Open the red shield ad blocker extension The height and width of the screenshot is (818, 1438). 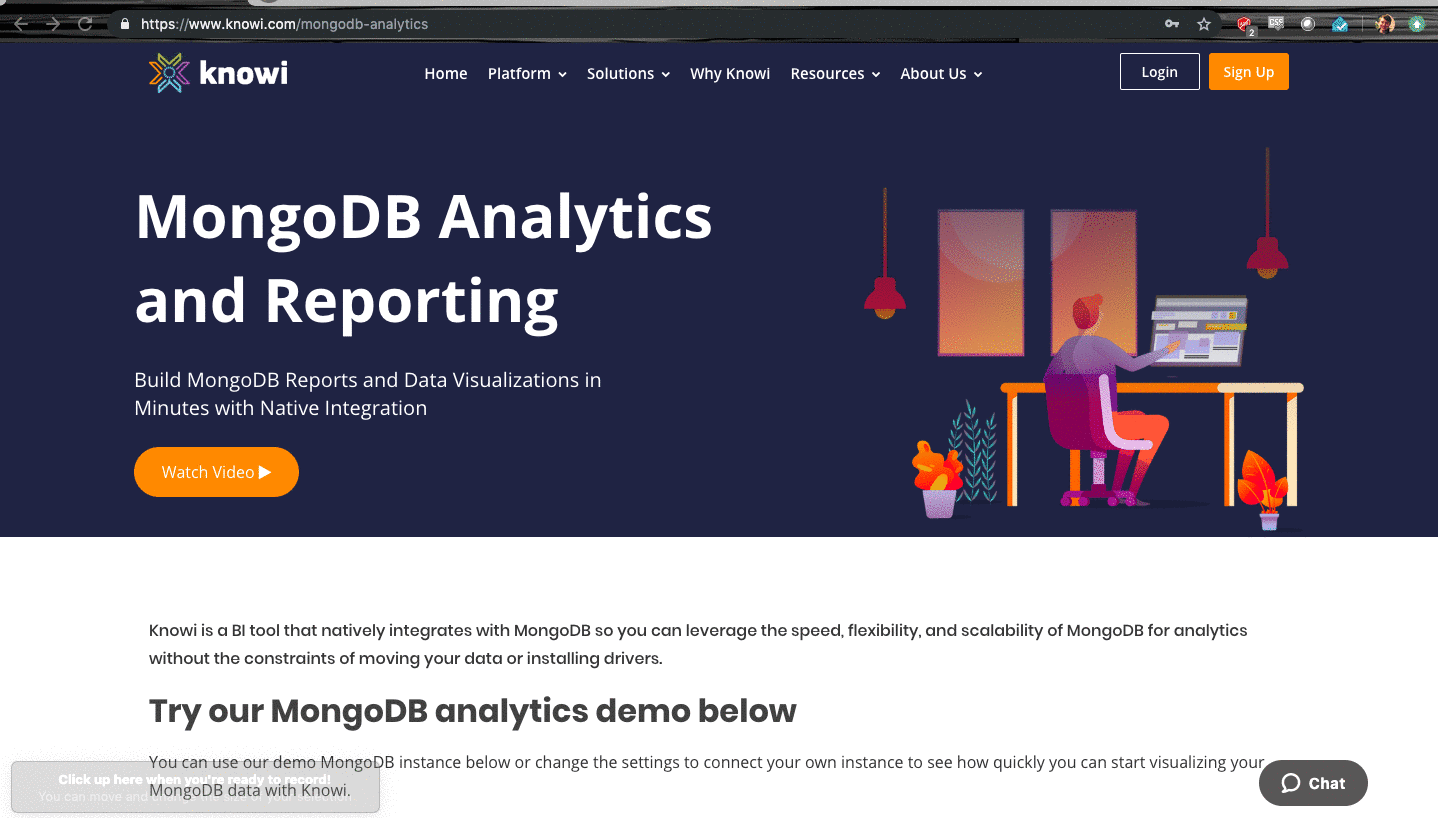click(1245, 25)
